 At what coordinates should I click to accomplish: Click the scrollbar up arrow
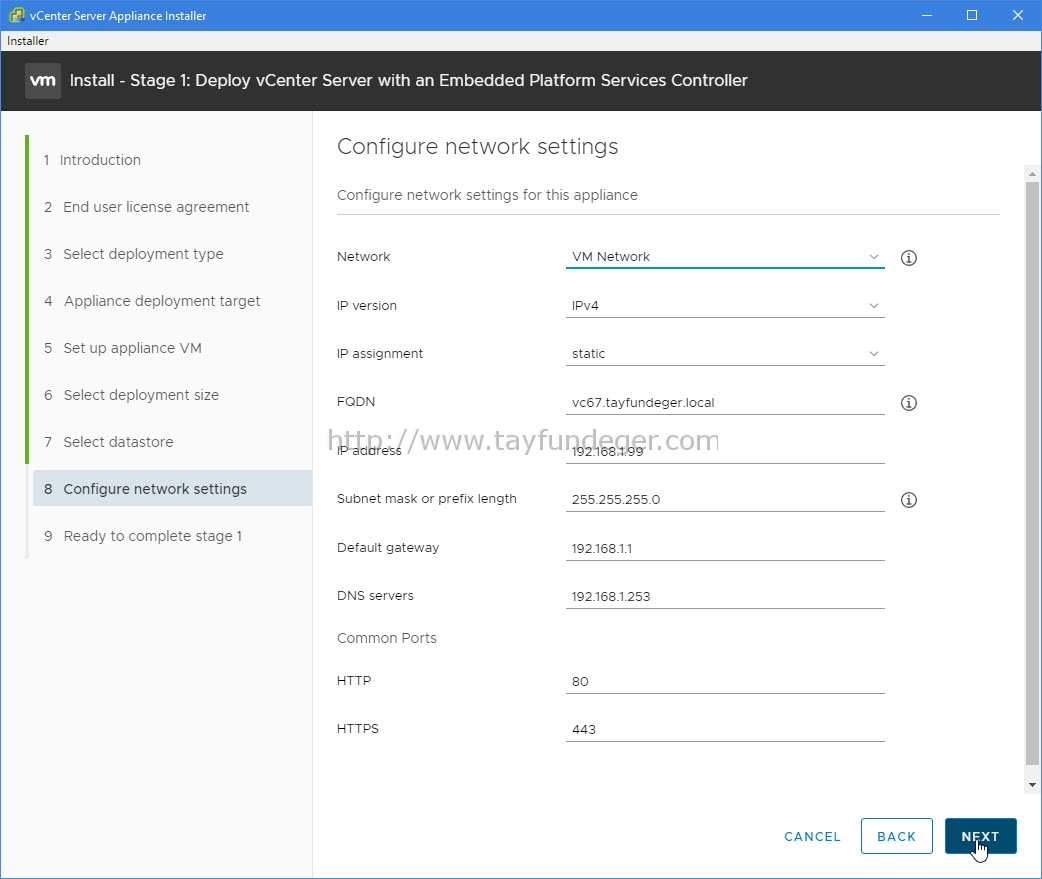click(1032, 174)
